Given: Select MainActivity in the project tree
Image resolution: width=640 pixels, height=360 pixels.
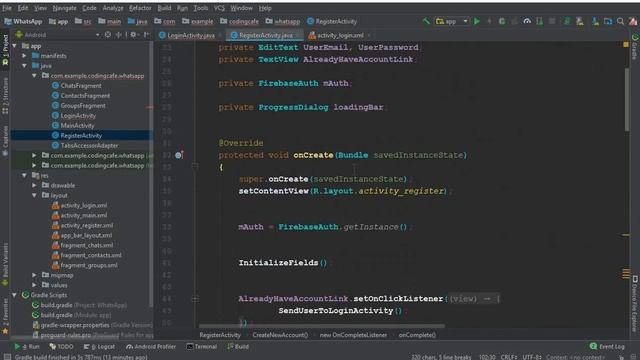Looking at the screenshot, I should [77, 126].
